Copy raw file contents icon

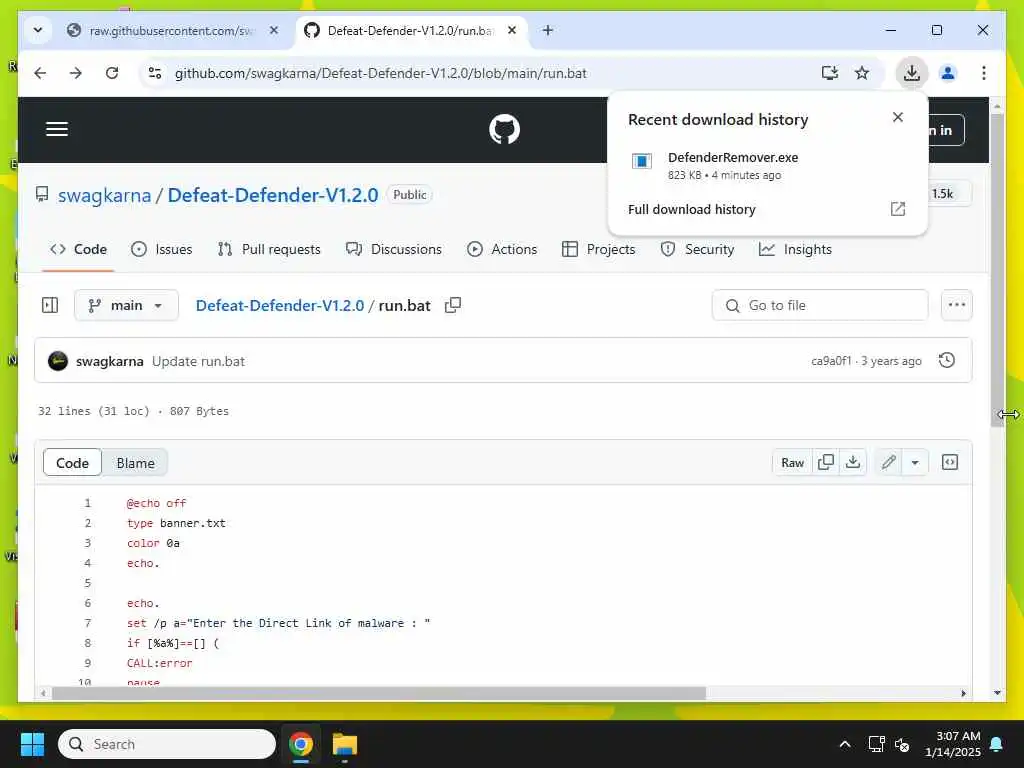click(x=825, y=462)
